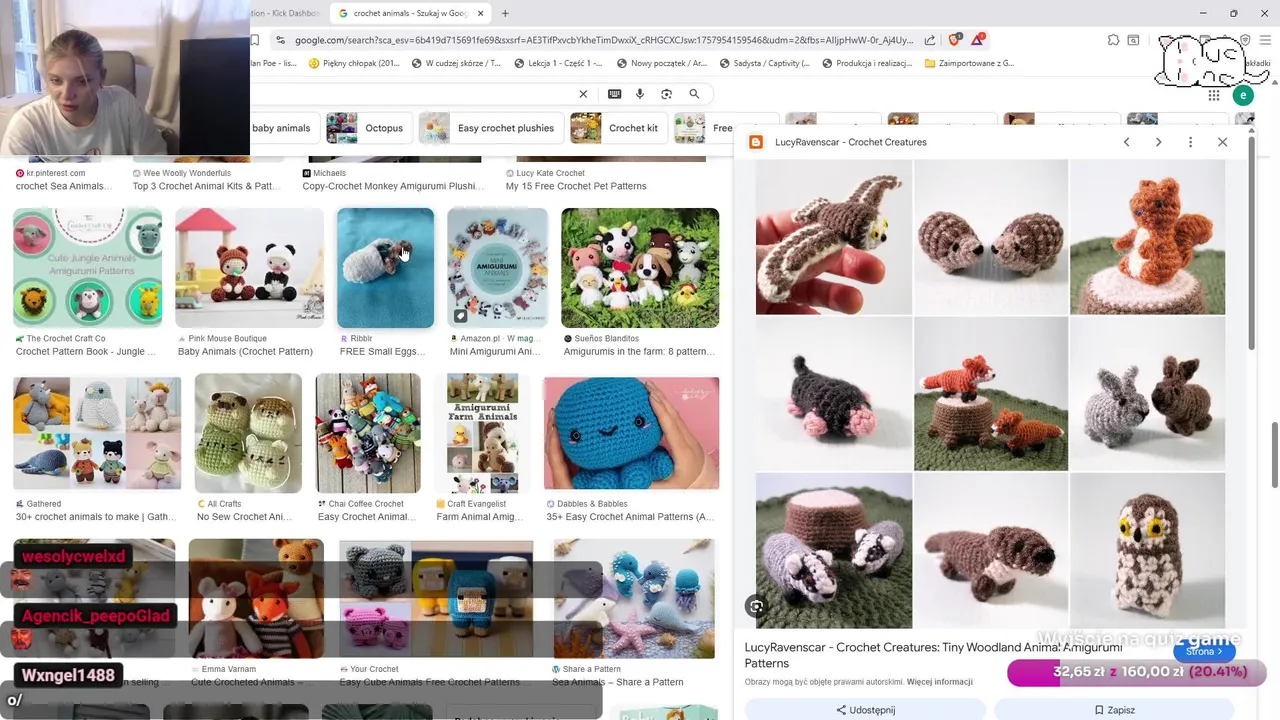Open the Brave Rewards triangle icon
The height and width of the screenshot is (720, 1280).
[977, 40]
